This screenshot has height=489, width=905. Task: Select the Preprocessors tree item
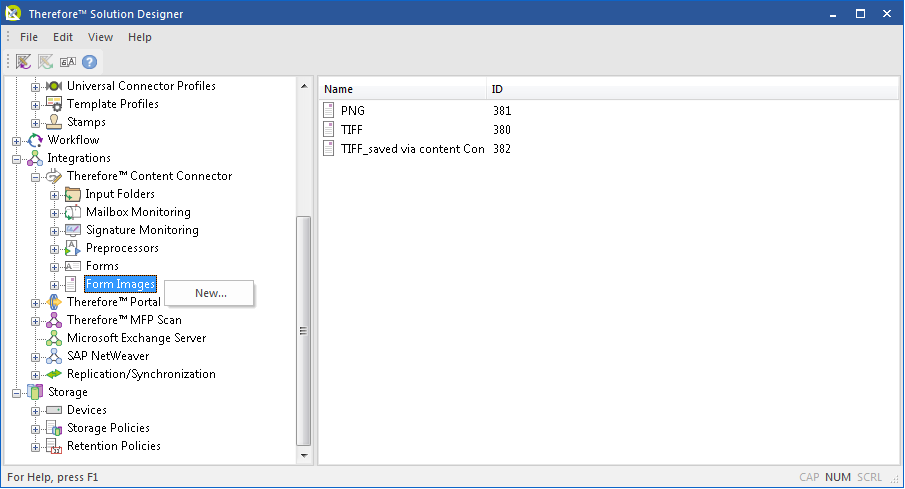[x=122, y=248]
